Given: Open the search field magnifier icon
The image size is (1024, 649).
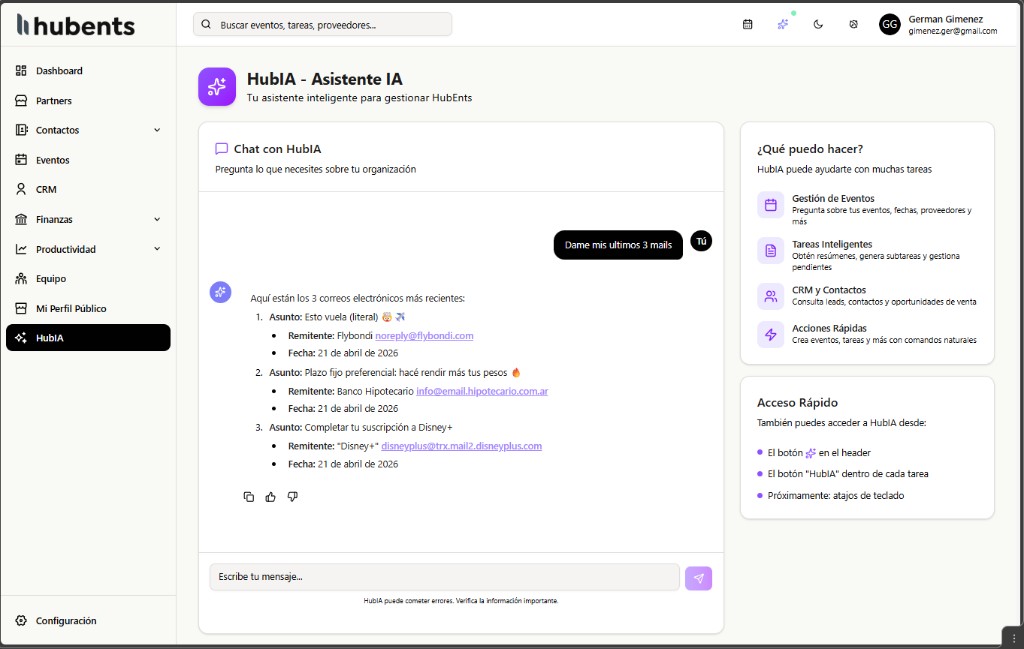Looking at the screenshot, I should point(206,23).
